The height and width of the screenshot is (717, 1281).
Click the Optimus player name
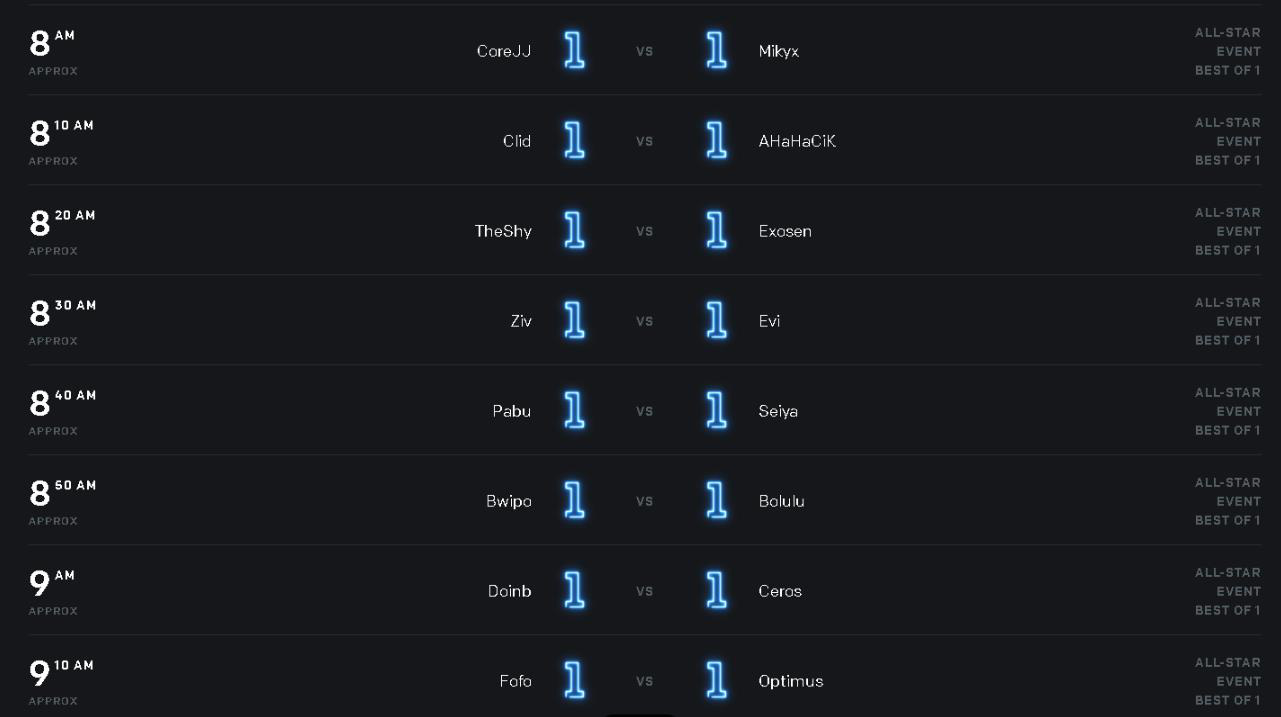click(791, 681)
